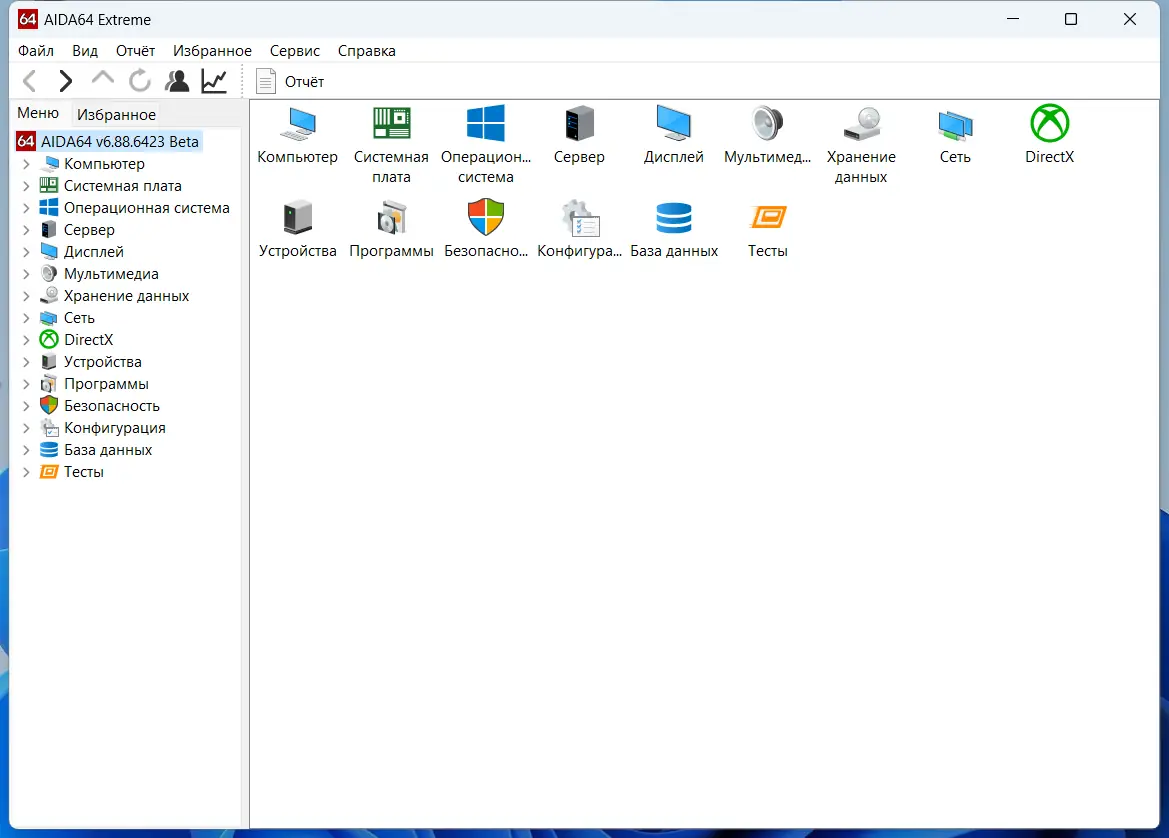Expand the Операционная система tree node
This screenshot has height=838, width=1169.
point(26,208)
